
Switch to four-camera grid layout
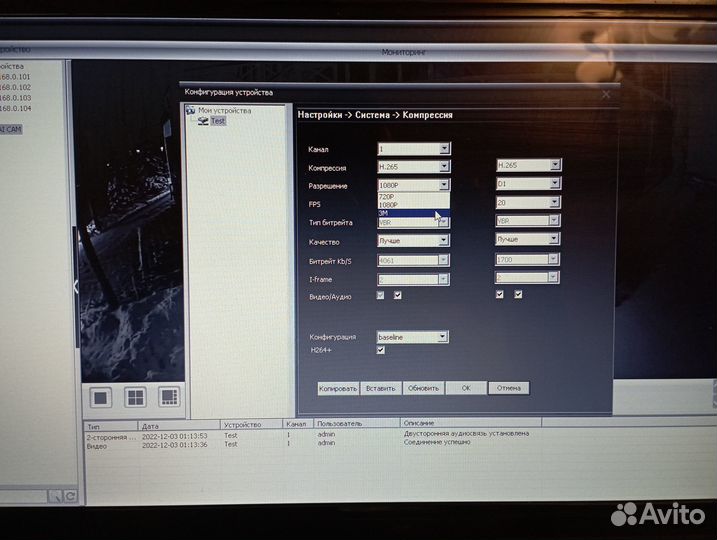click(135, 397)
